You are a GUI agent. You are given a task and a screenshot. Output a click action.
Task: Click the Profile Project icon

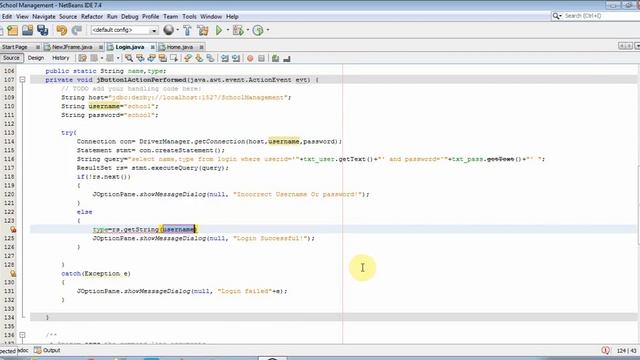coord(258,30)
